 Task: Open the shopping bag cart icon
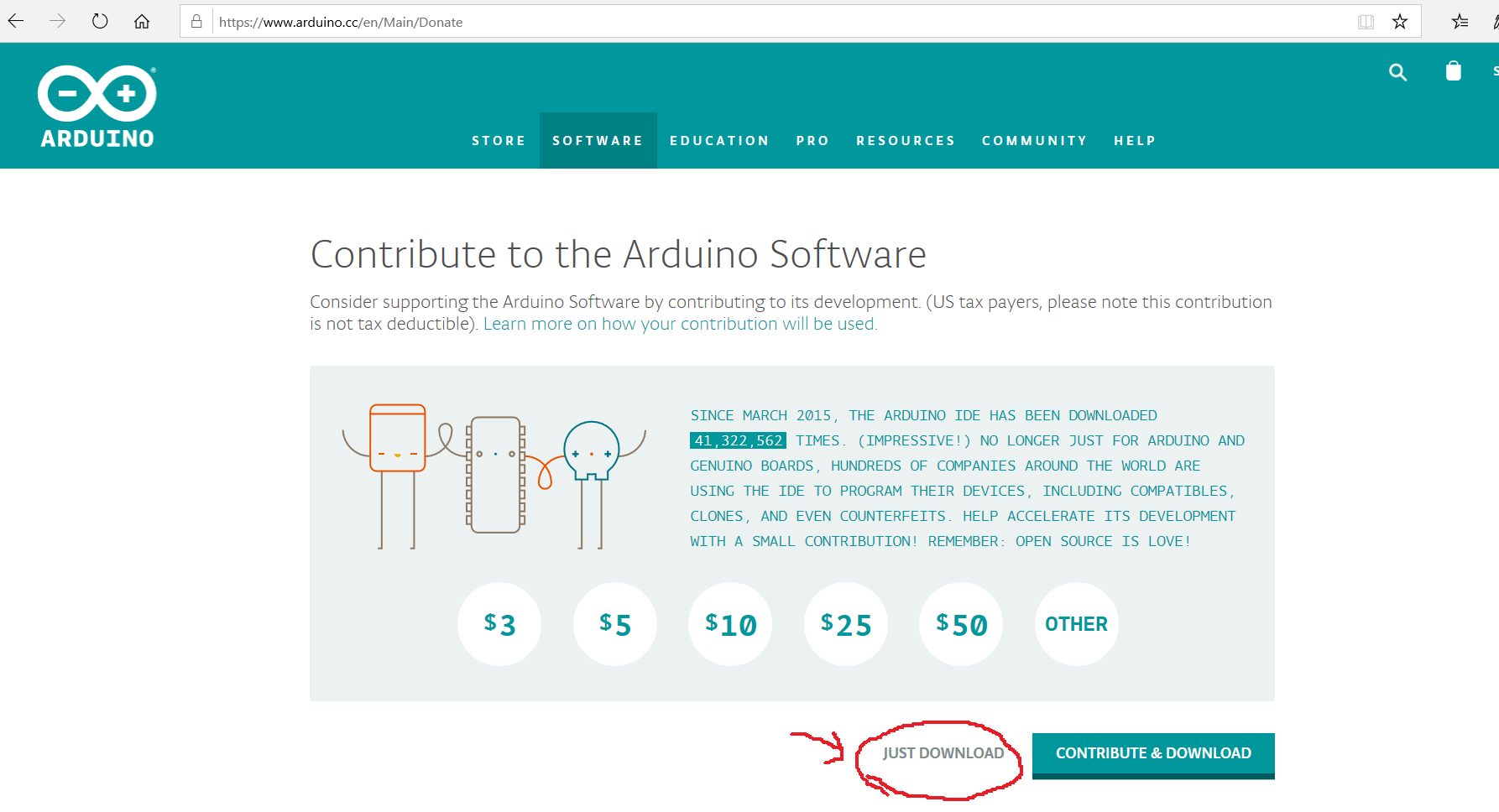click(1454, 71)
